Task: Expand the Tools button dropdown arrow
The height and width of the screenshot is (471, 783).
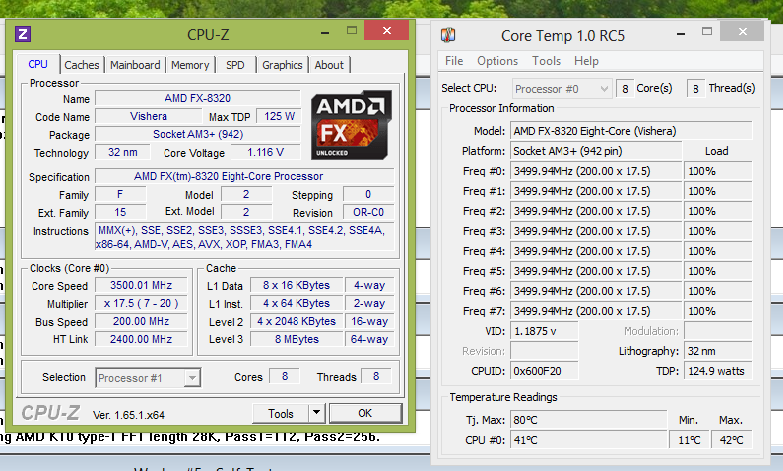Action: tap(316, 413)
